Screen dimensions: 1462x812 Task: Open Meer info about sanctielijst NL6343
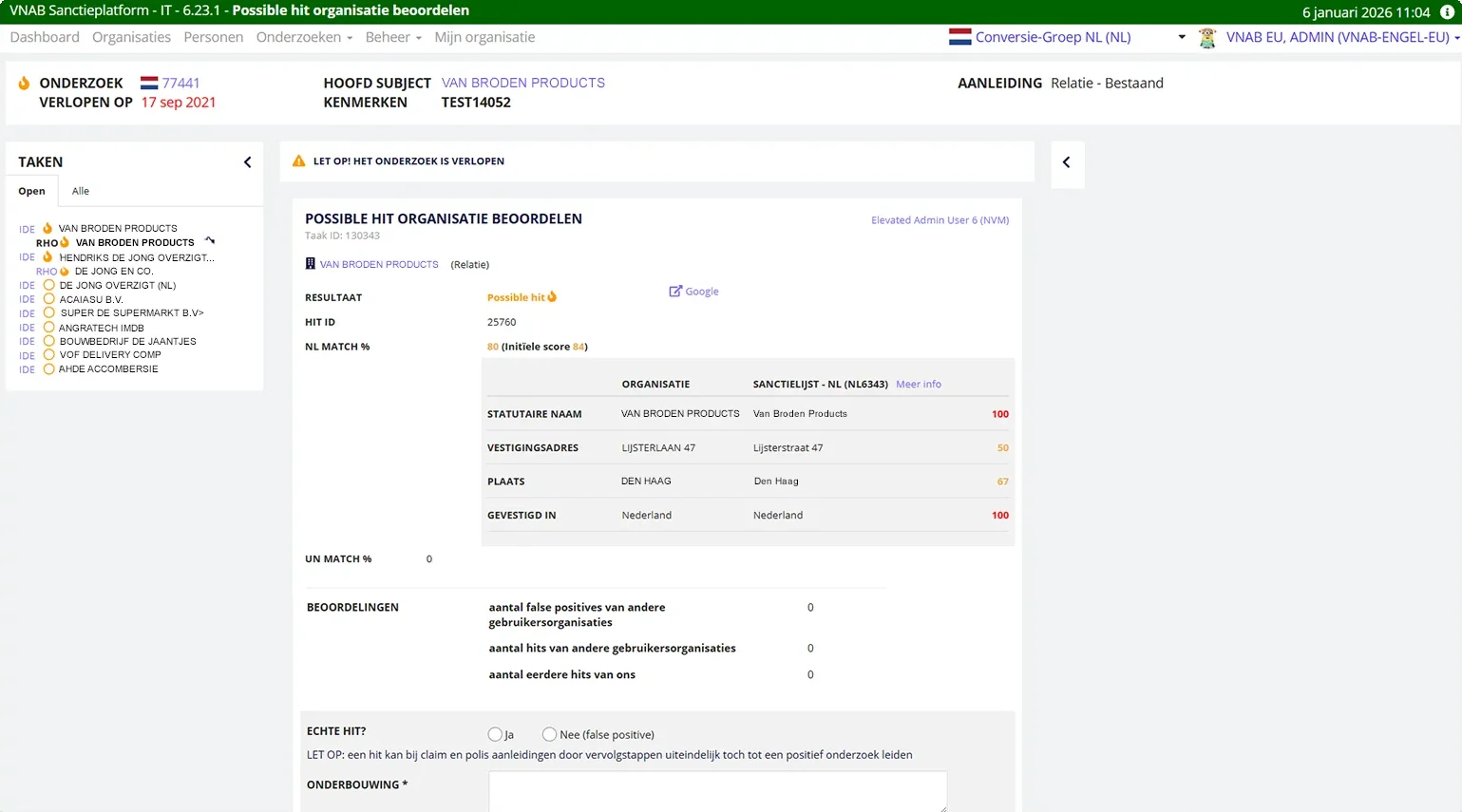[x=918, y=384]
